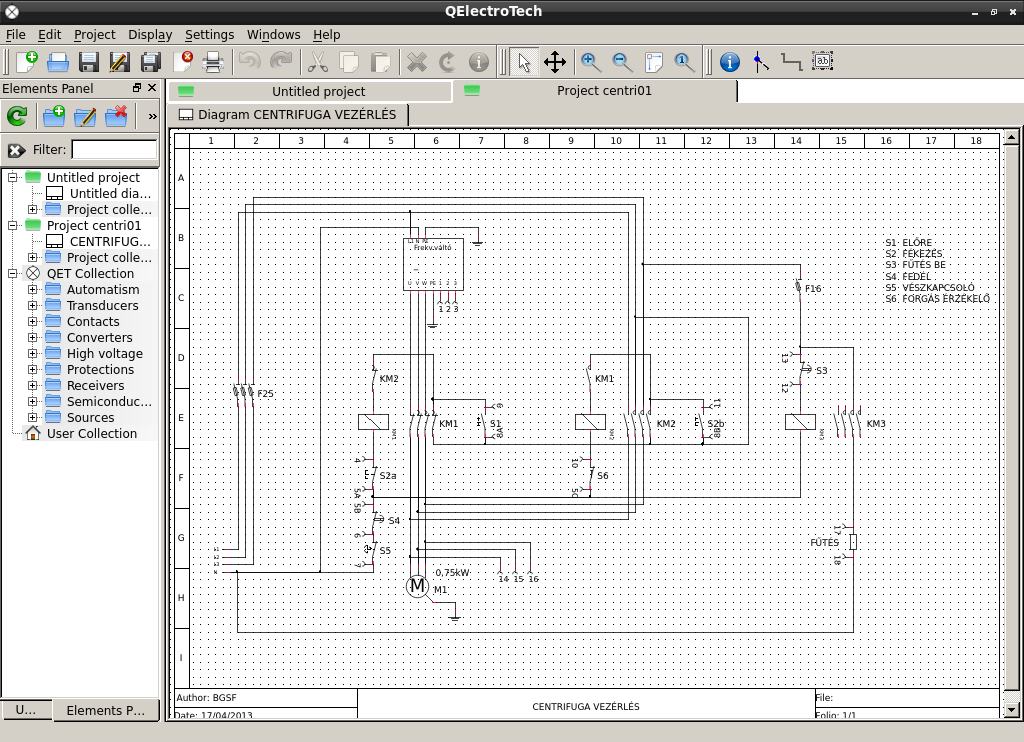Open the Elements P... bottom panel tab

point(105,710)
